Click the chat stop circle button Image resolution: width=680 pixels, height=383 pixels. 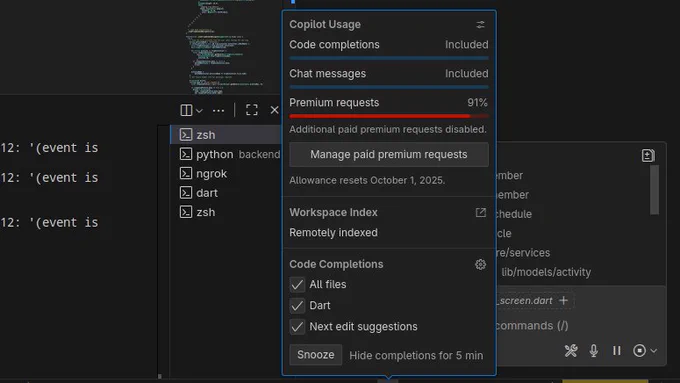click(x=639, y=350)
